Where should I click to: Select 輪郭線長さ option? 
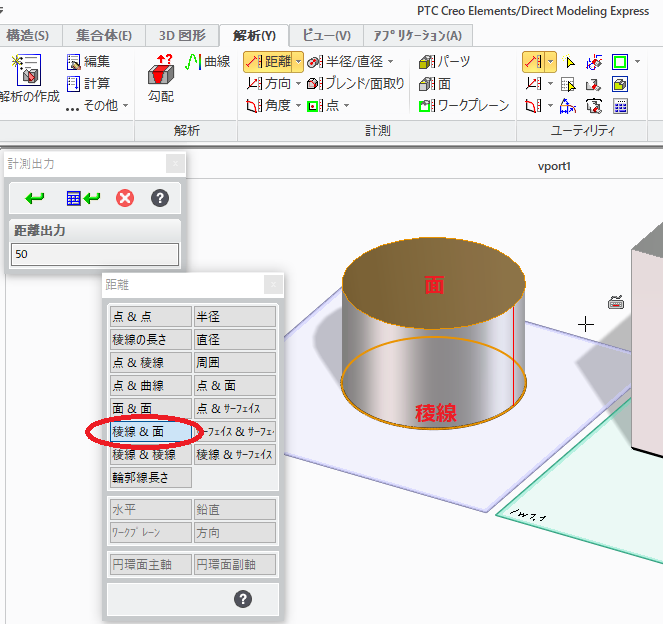151,478
